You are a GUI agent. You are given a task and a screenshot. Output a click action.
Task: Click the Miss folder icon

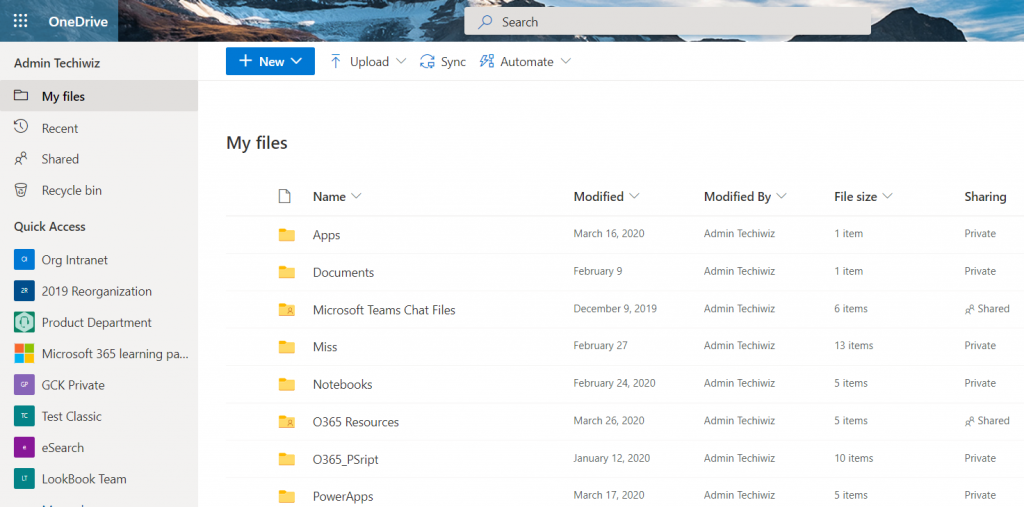[287, 347]
